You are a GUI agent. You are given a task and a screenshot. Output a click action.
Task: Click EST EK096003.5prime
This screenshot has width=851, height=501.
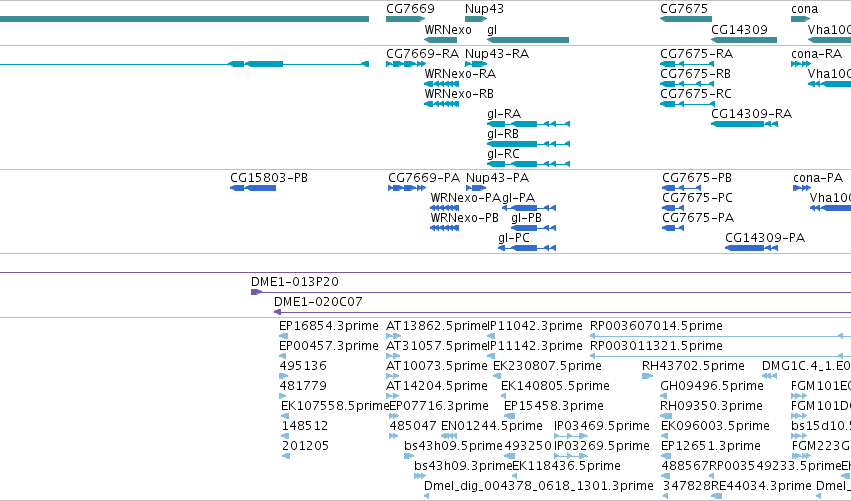point(715,427)
